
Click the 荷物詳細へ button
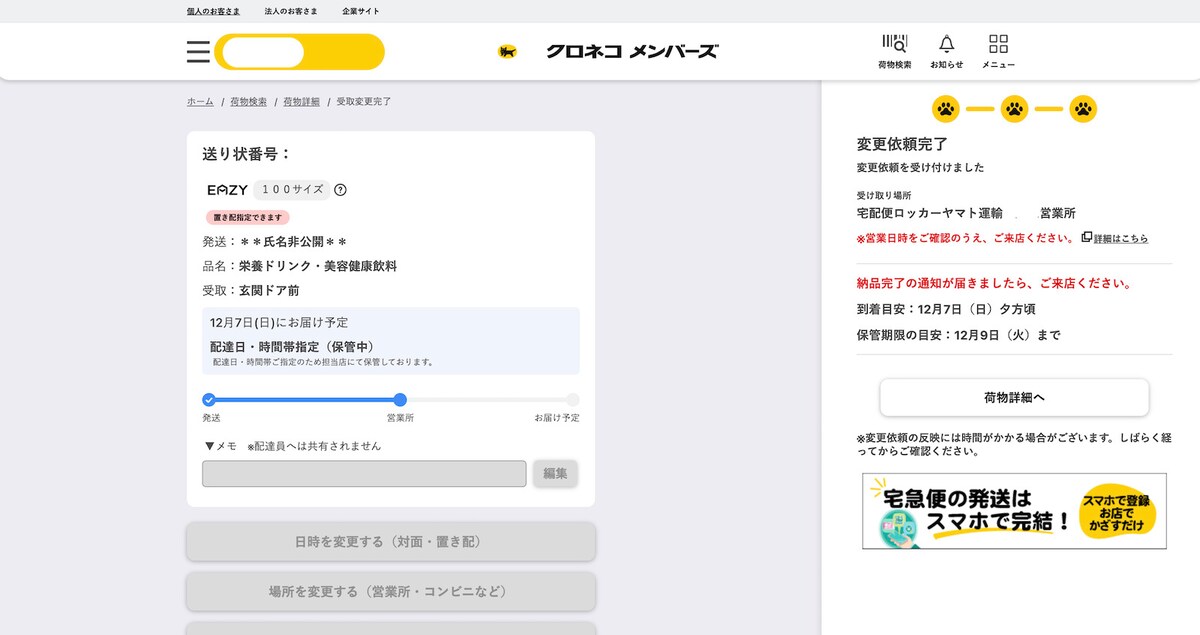1014,397
